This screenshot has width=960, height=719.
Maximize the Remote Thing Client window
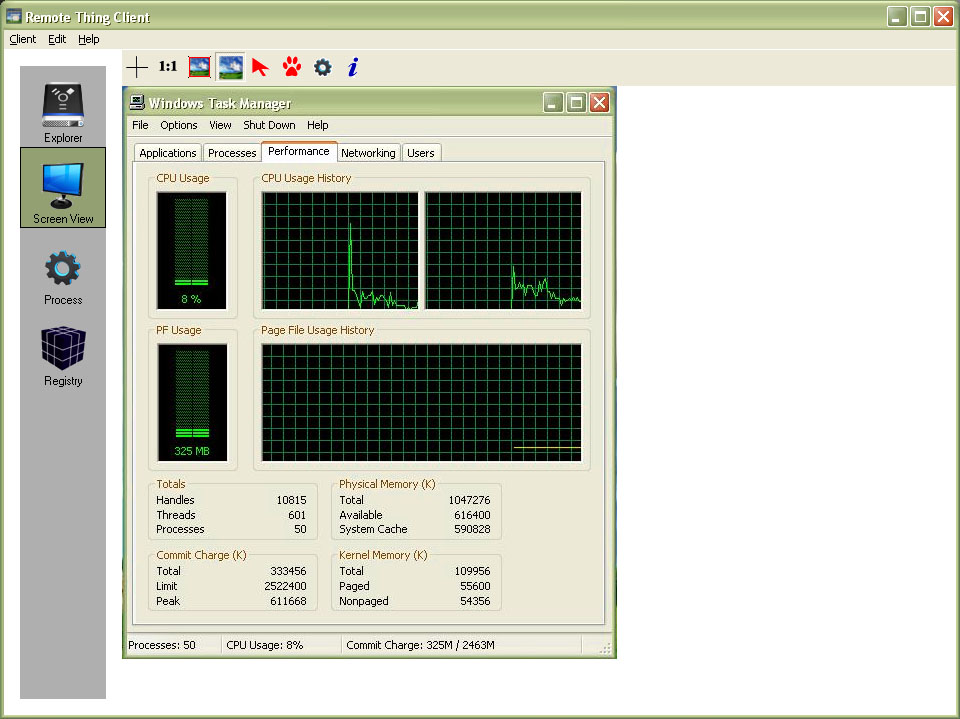[920, 16]
